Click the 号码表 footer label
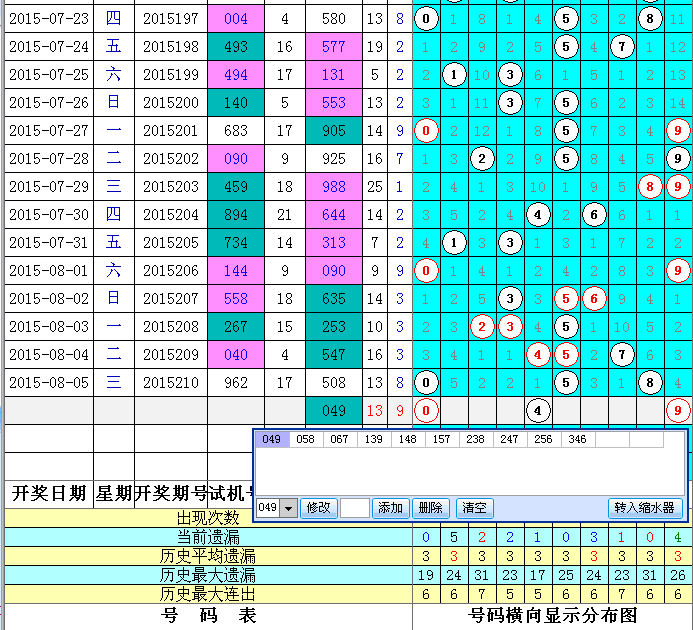 (208, 615)
